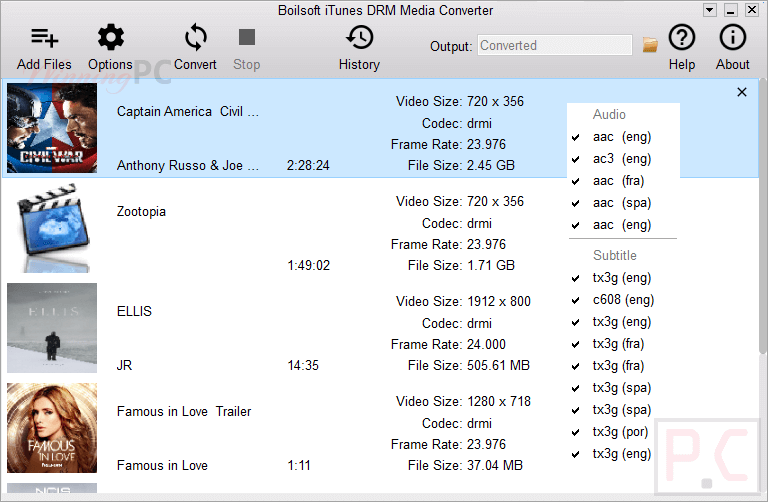Click the Zootopia title text
The height and width of the screenshot is (502, 768).
[141, 212]
